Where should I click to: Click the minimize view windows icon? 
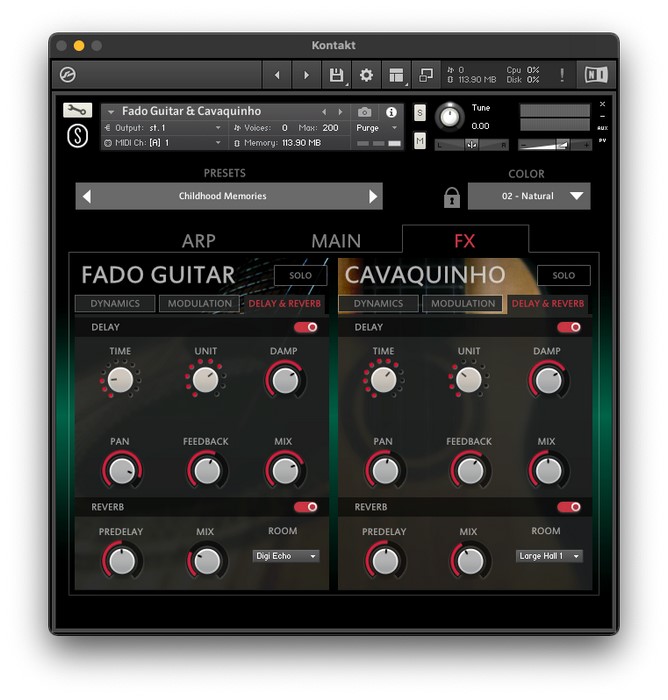pyautogui.click(x=426, y=75)
